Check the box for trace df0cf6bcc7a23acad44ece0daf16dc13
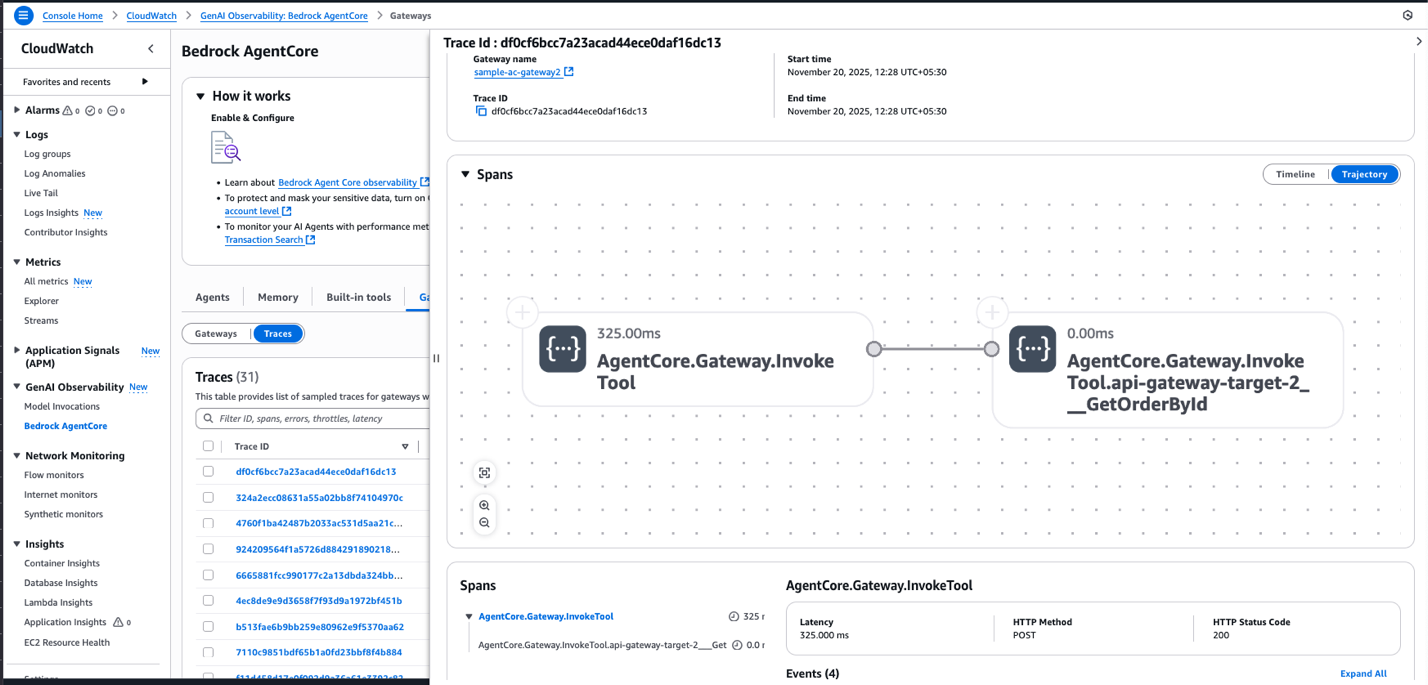 [x=208, y=472]
